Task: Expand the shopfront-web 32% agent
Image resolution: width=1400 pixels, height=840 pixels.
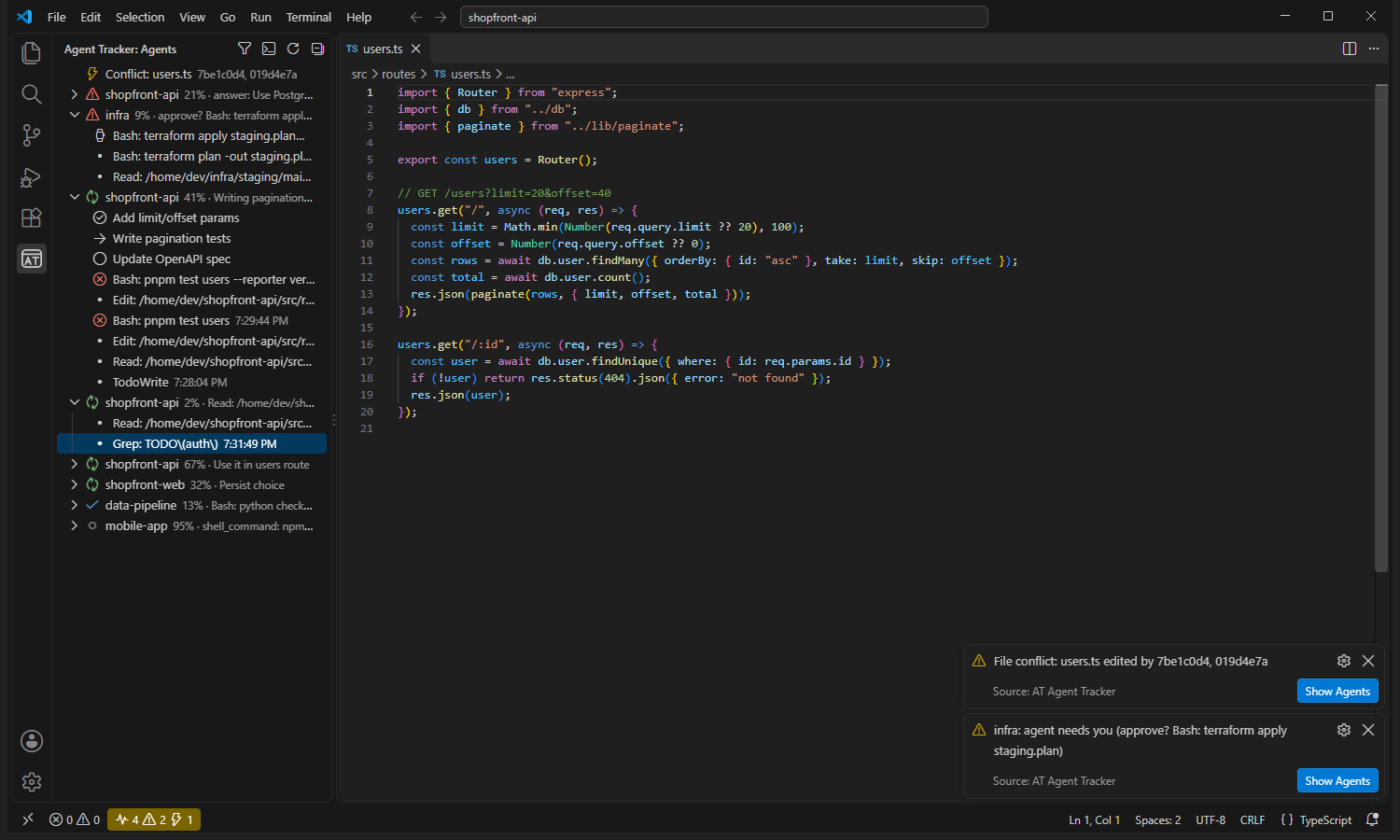Action: click(75, 484)
